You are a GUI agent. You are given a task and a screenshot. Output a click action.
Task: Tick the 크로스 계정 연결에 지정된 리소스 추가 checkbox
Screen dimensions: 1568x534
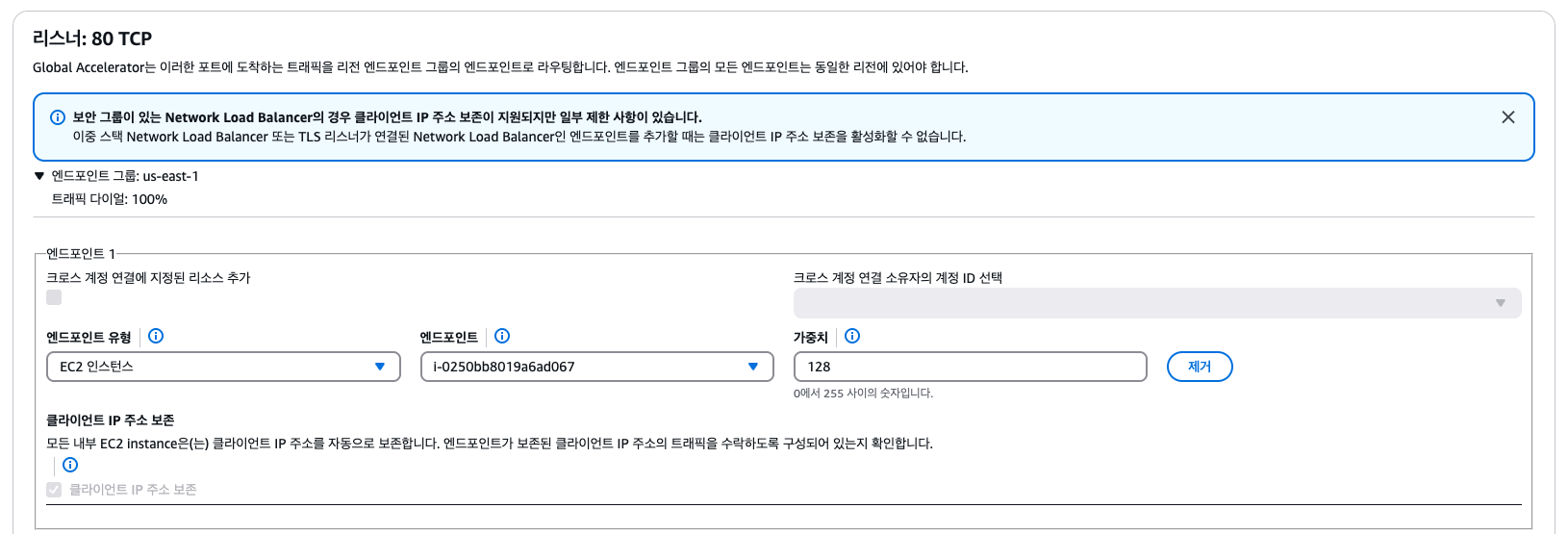click(x=54, y=297)
